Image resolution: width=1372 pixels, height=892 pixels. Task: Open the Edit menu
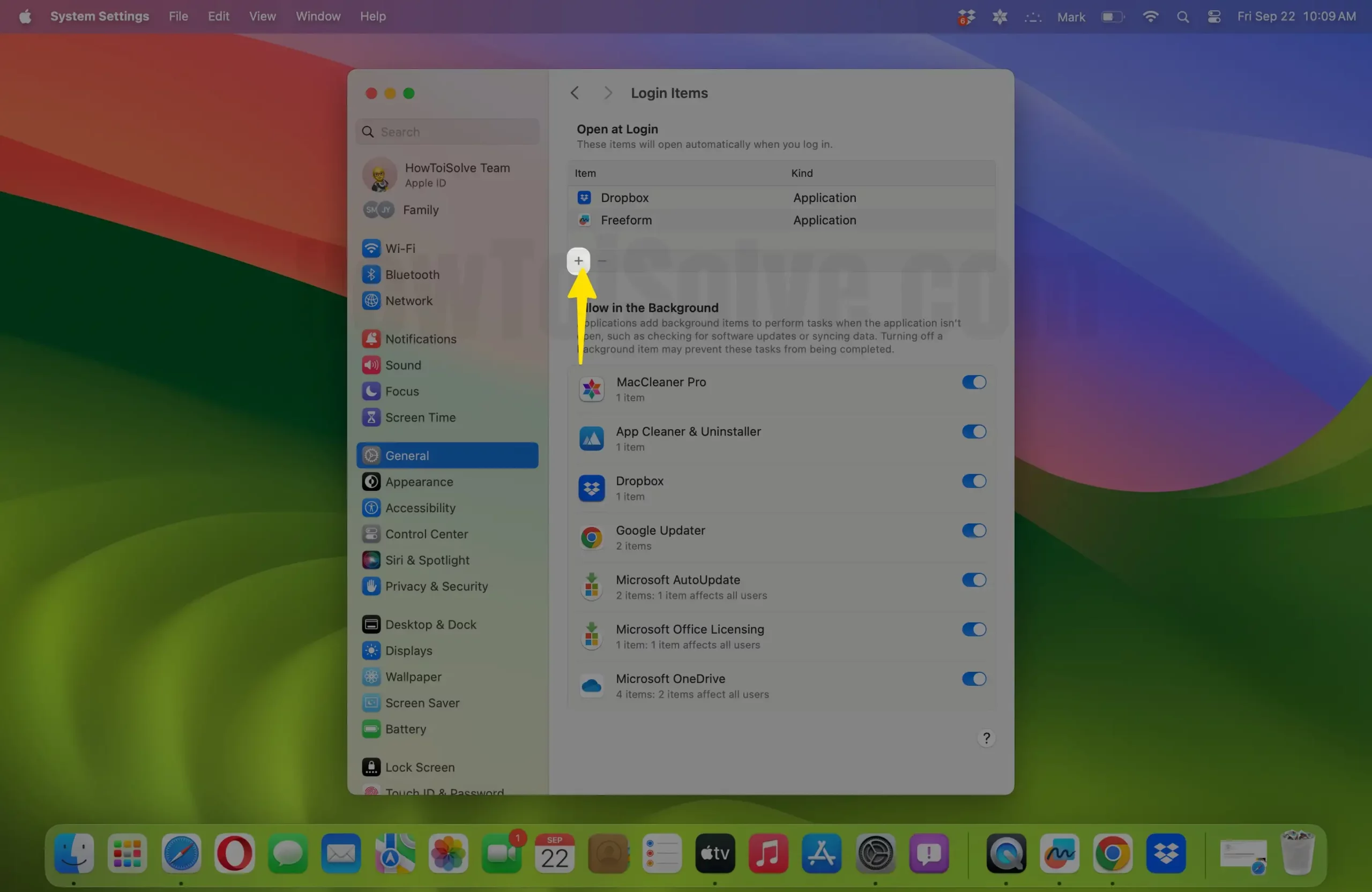(x=219, y=17)
